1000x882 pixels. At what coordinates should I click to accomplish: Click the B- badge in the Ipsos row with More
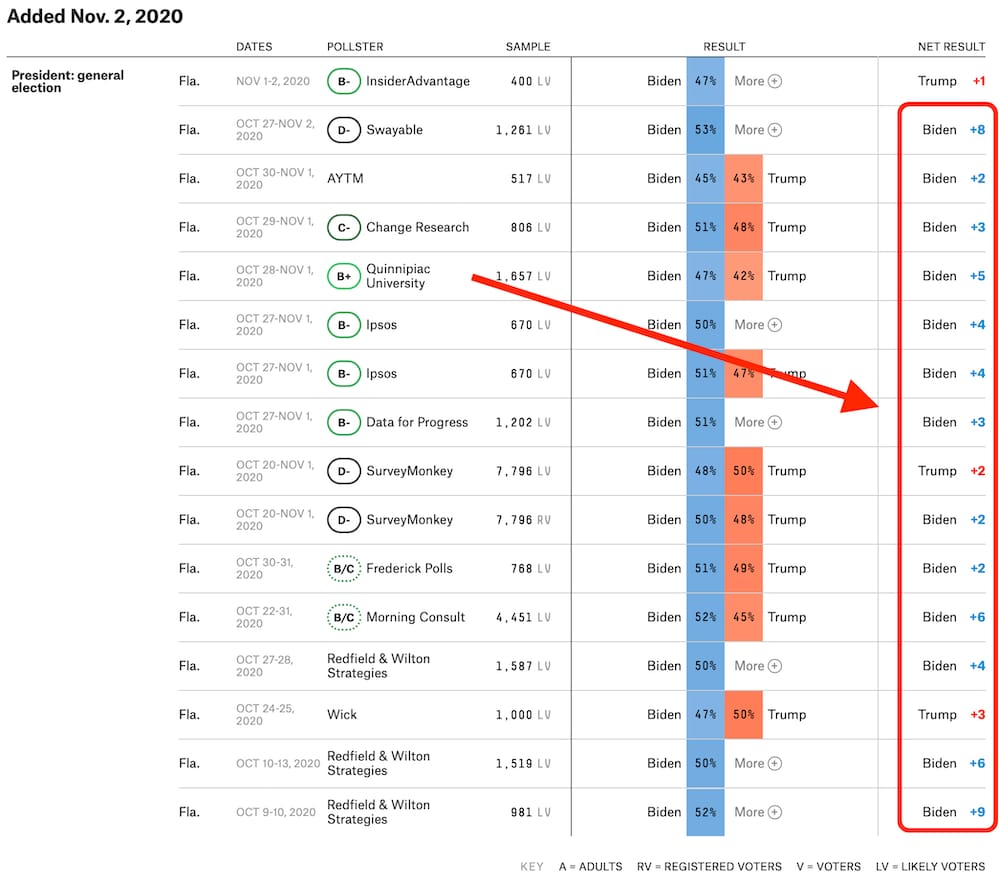(x=344, y=325)
